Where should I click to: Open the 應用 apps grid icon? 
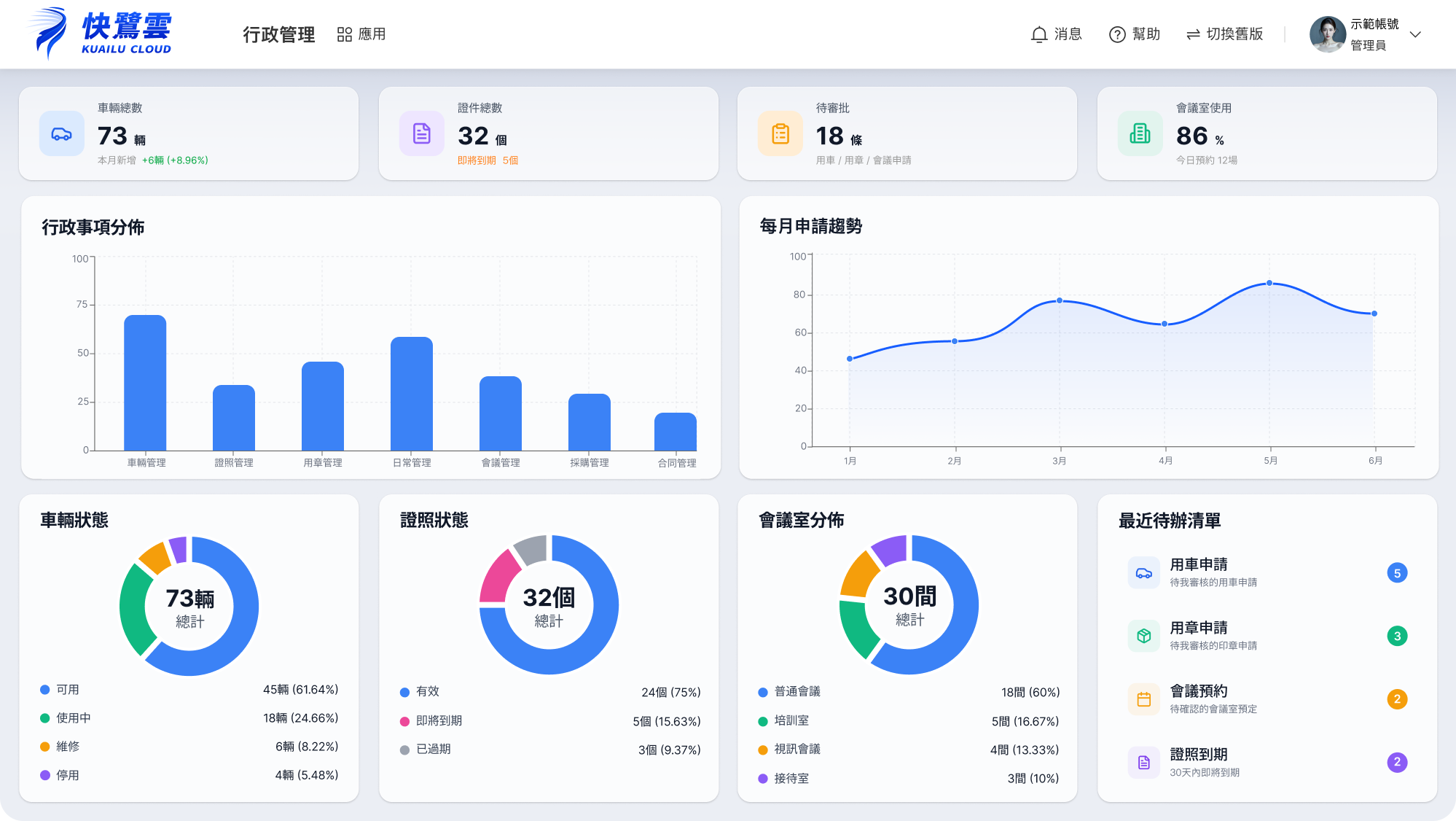[345, 34]
